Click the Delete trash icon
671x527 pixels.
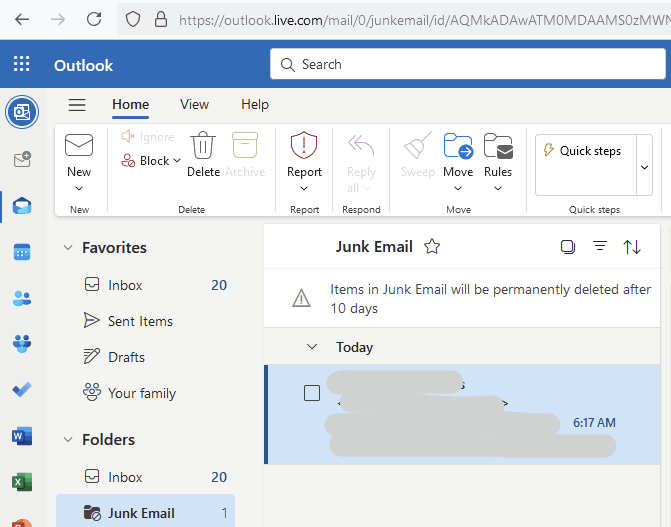(x=203, y=145)
